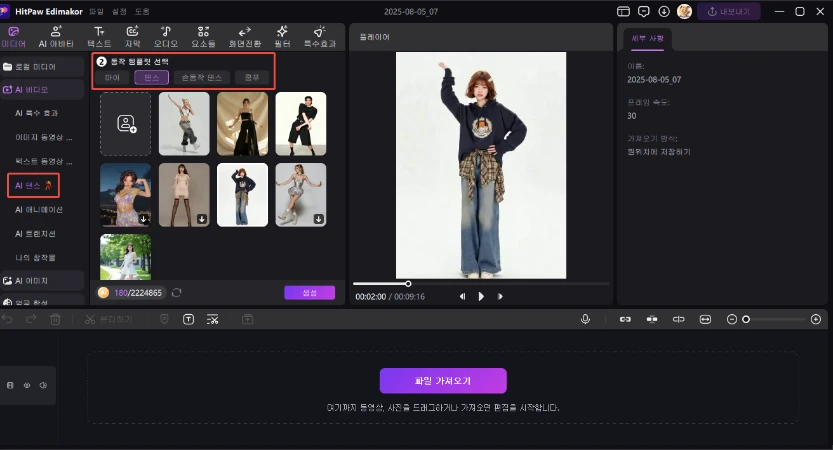Viewport: 833px width, 450px height.
Task: Toggle the timeline magnet snapping icon
Action: [x=652, y=319]
